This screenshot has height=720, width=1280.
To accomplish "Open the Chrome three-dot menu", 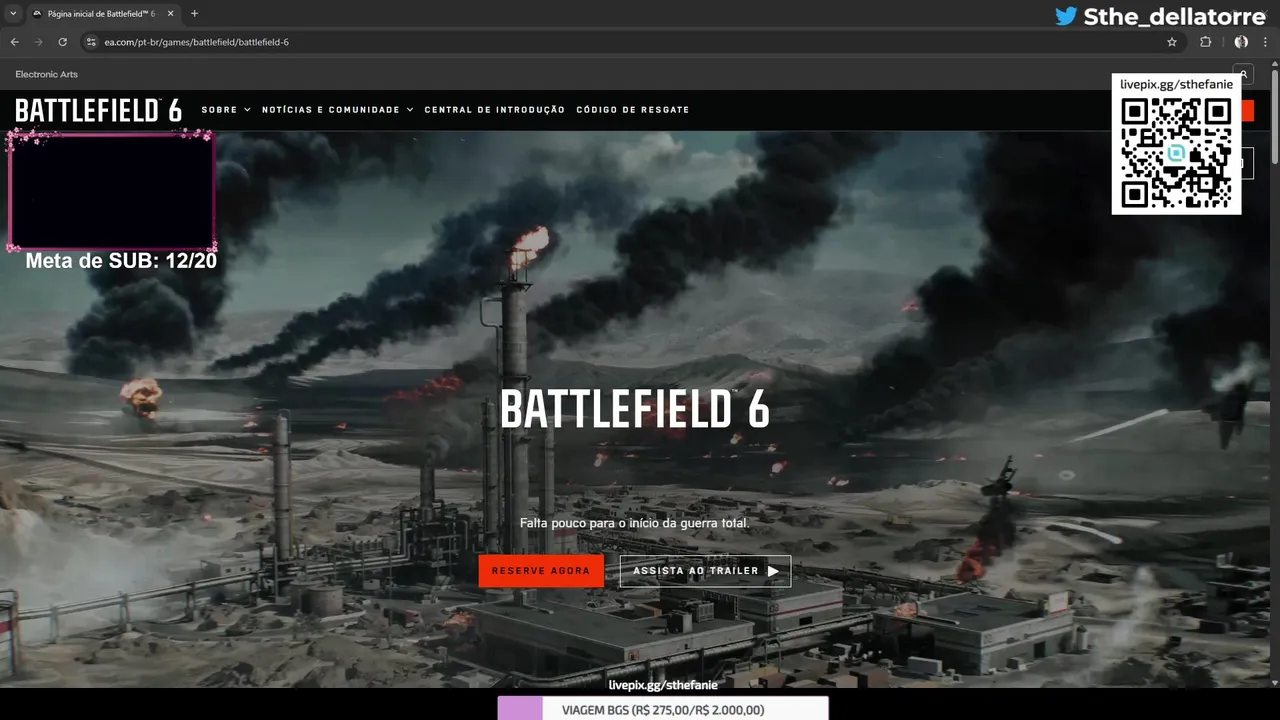I will [1265, 42].
